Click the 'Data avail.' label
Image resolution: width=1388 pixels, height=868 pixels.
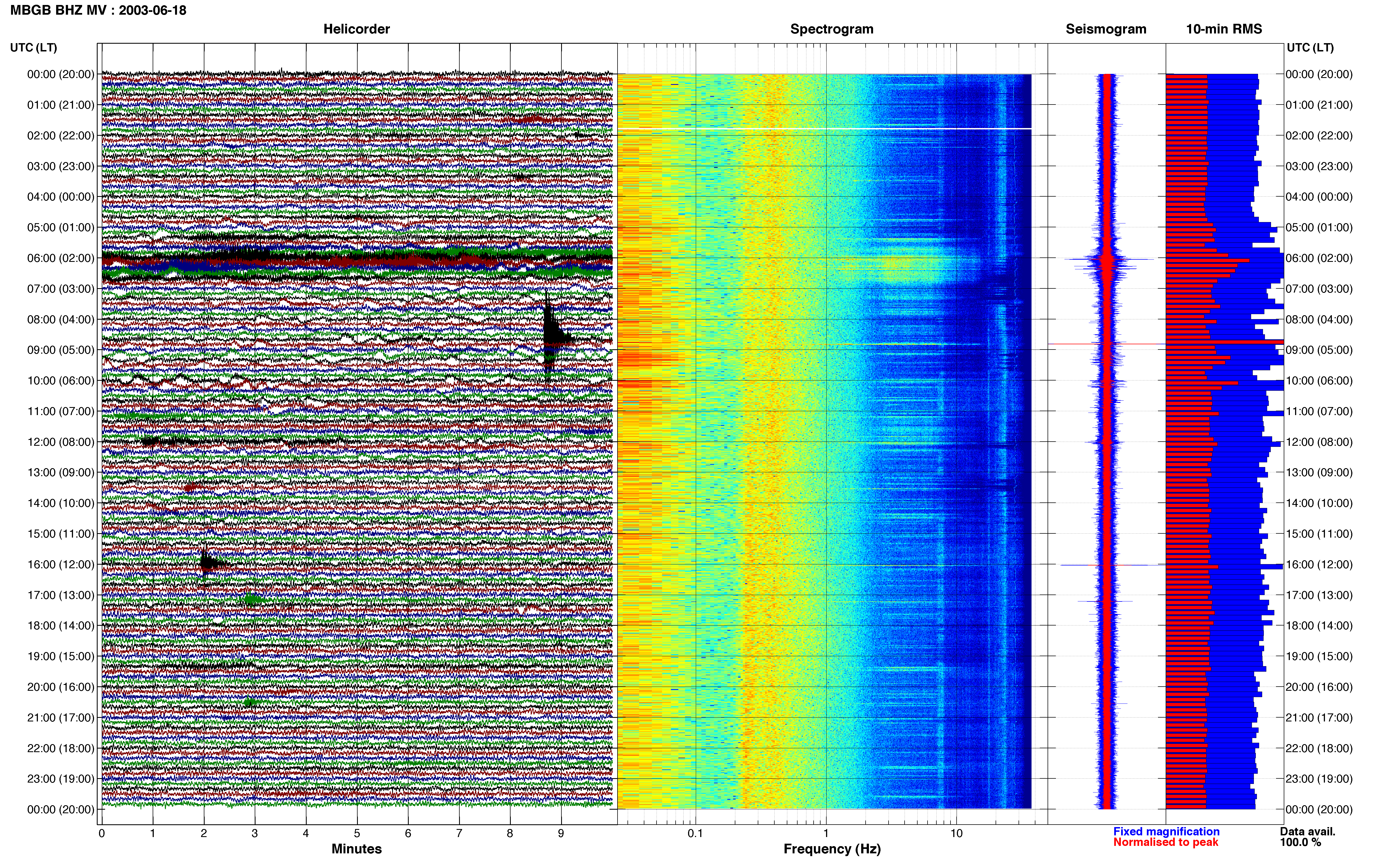pyautogui.click(x=1308, y=831)
